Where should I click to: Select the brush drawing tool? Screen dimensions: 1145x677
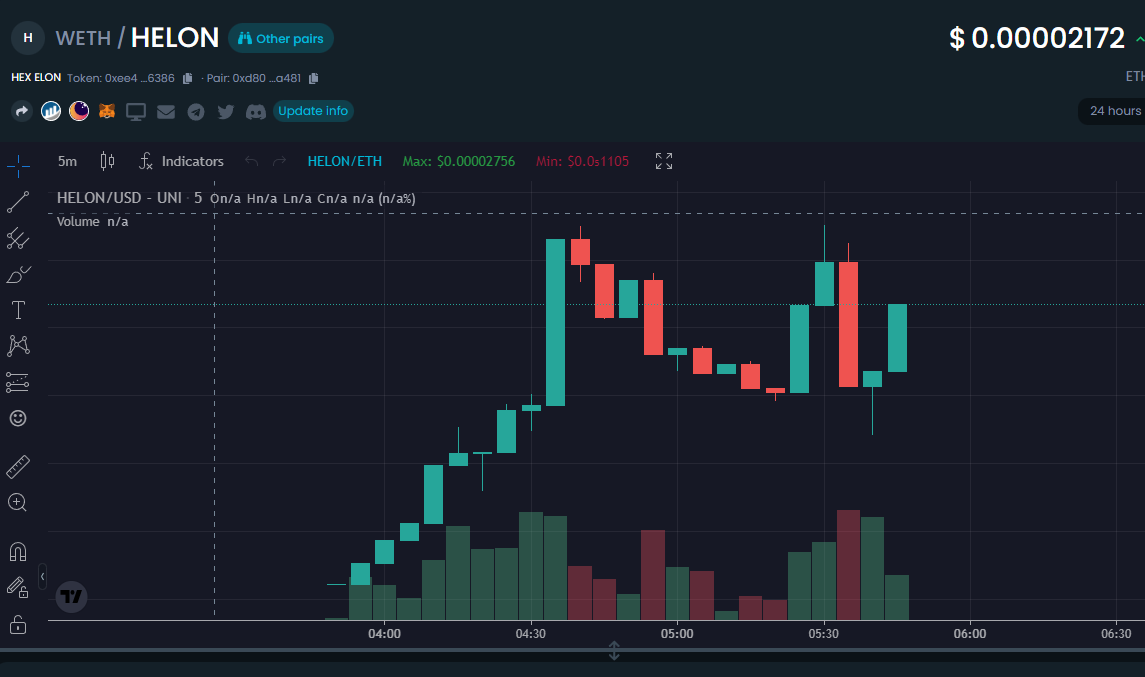(x=18, y=275)
